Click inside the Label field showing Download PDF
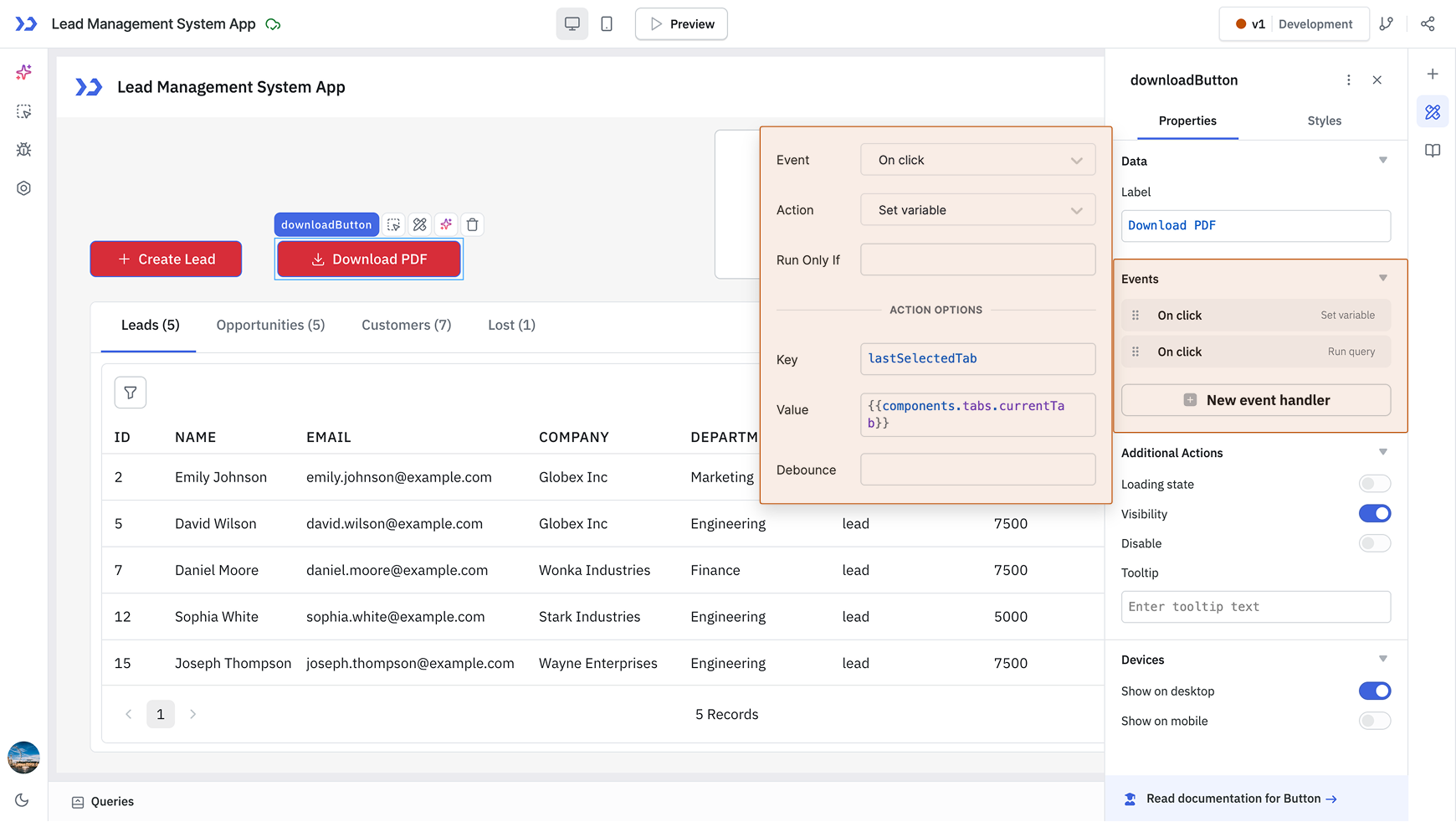1456x822 pixels. tap(1255, 225)
